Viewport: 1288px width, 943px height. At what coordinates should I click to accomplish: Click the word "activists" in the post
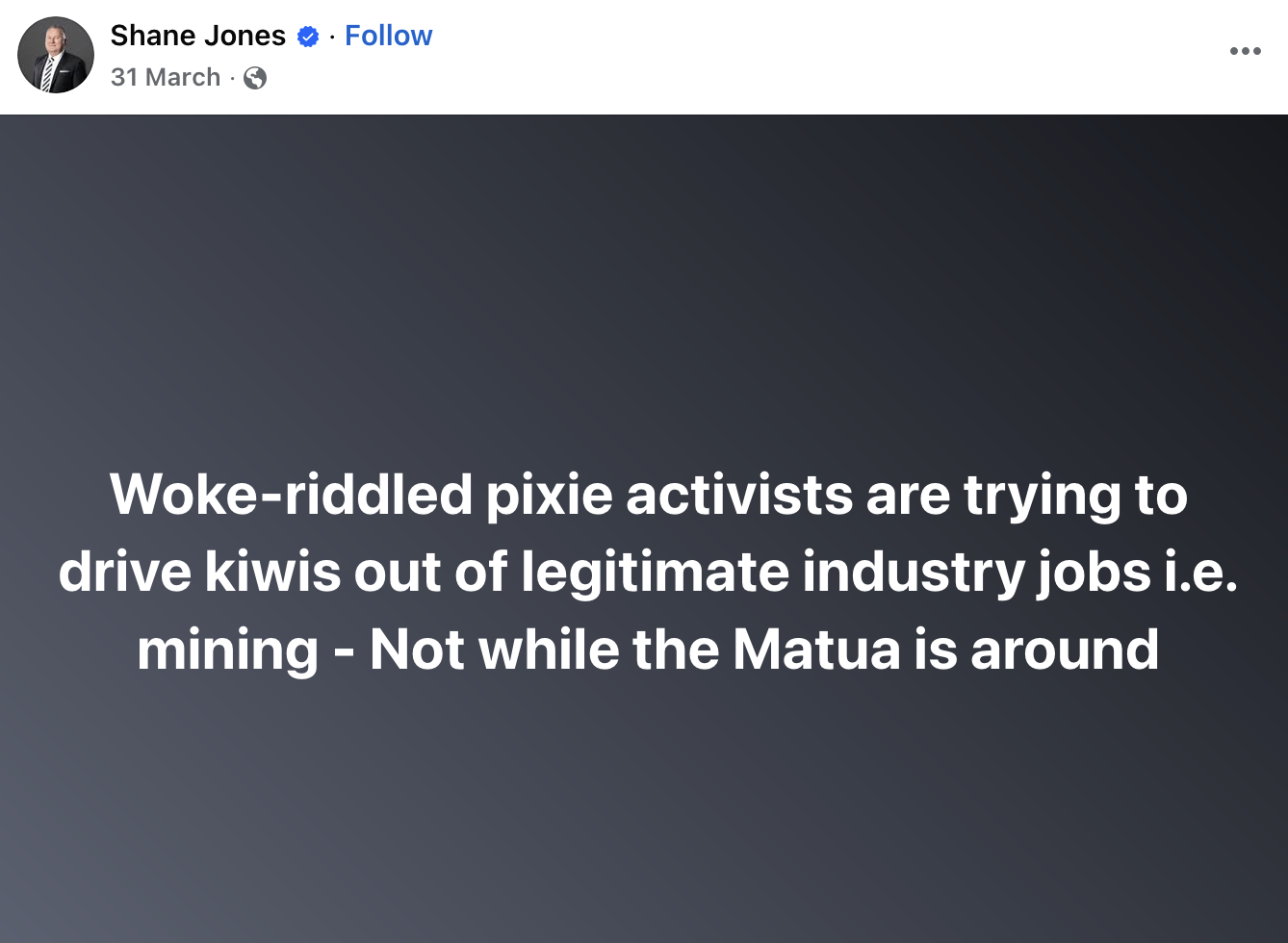pos(739,495)
